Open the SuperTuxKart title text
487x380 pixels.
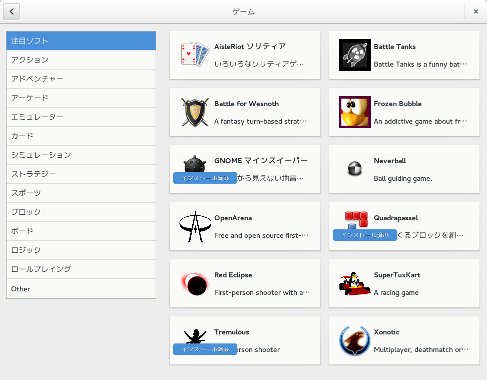tap(397, 275)
